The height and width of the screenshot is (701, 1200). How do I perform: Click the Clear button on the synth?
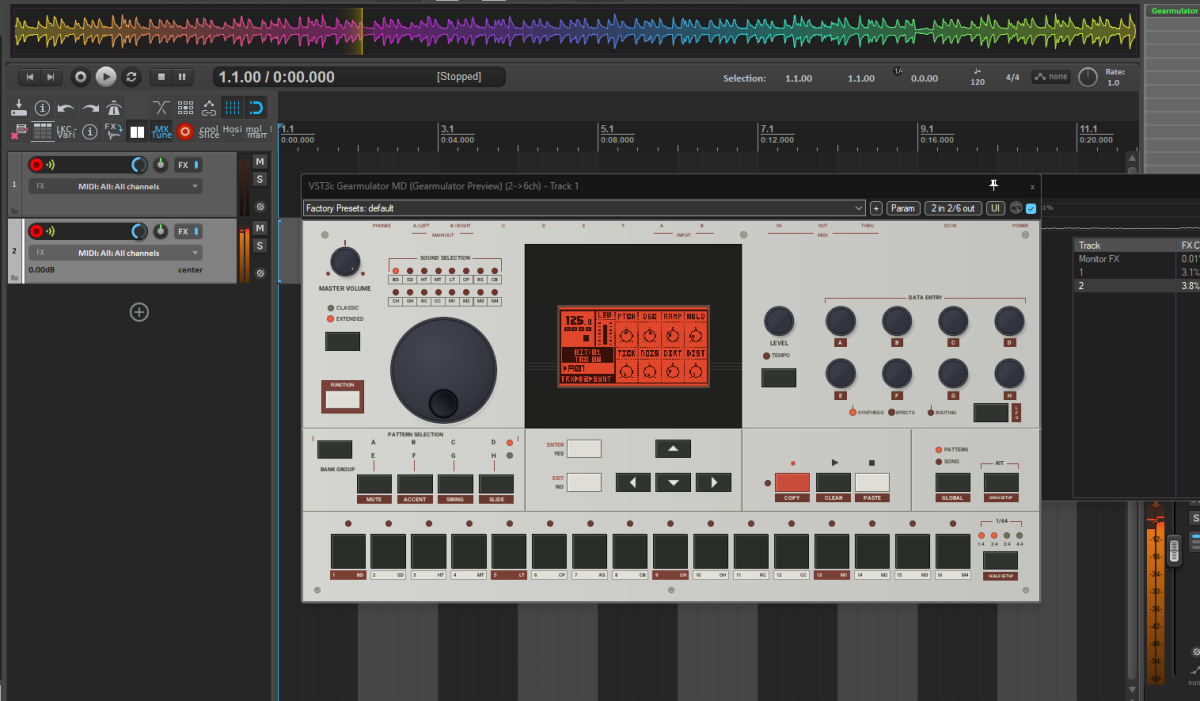pyautogui.click(x=833, y=483)
